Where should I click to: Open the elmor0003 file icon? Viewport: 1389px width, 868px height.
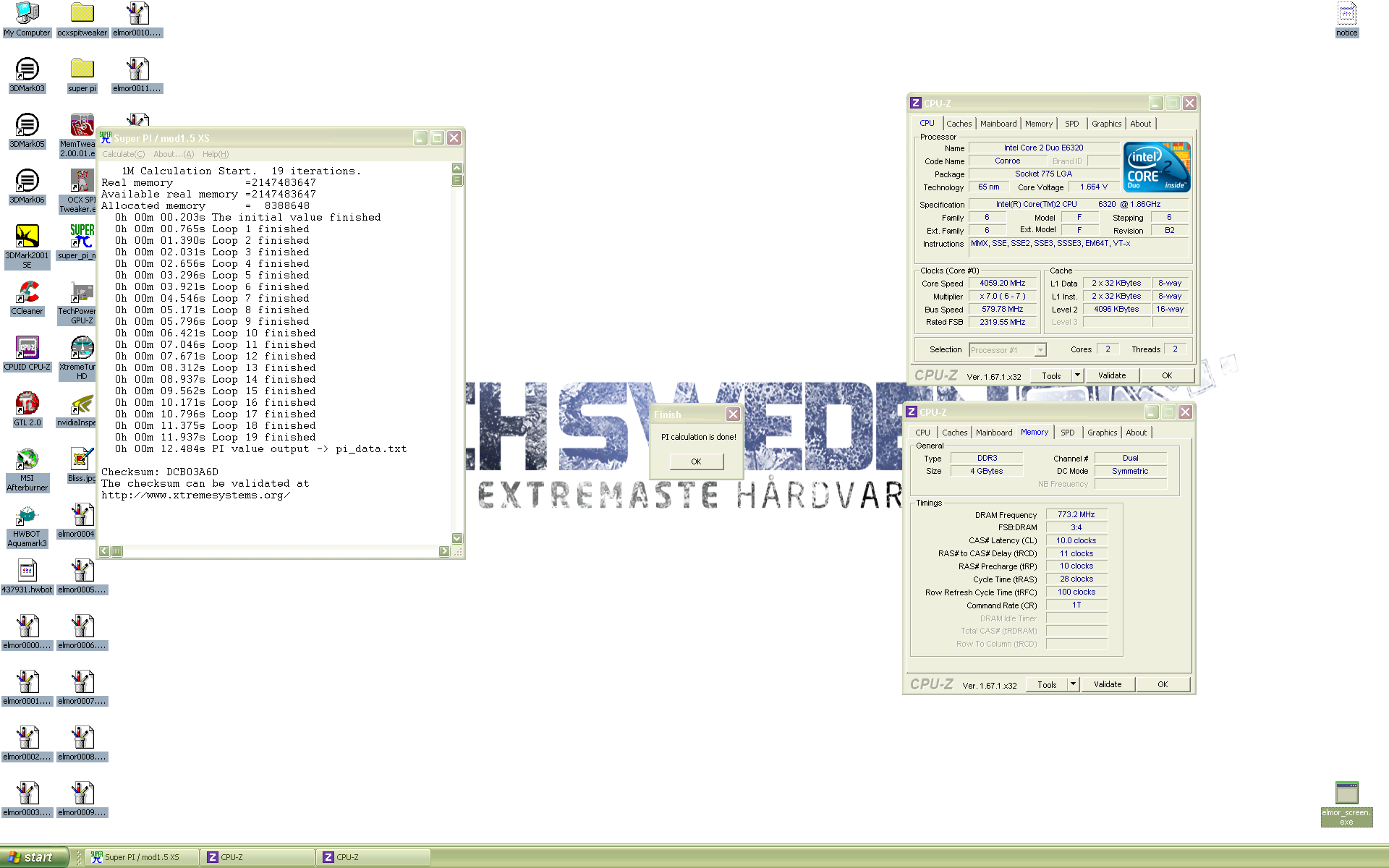coord(27,799)
